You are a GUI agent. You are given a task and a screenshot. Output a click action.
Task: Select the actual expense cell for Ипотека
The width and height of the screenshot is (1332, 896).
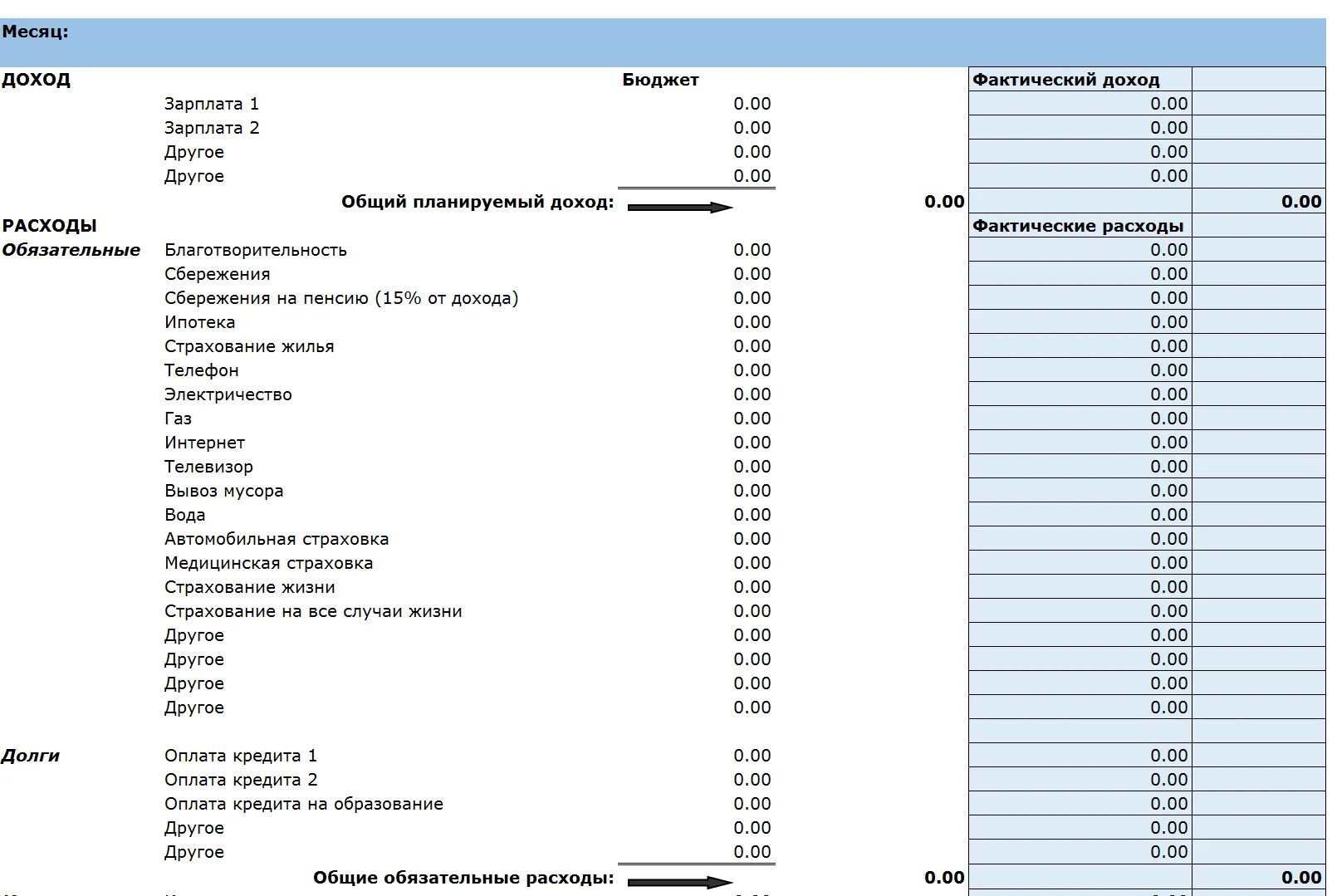(x=1080, y=322)
